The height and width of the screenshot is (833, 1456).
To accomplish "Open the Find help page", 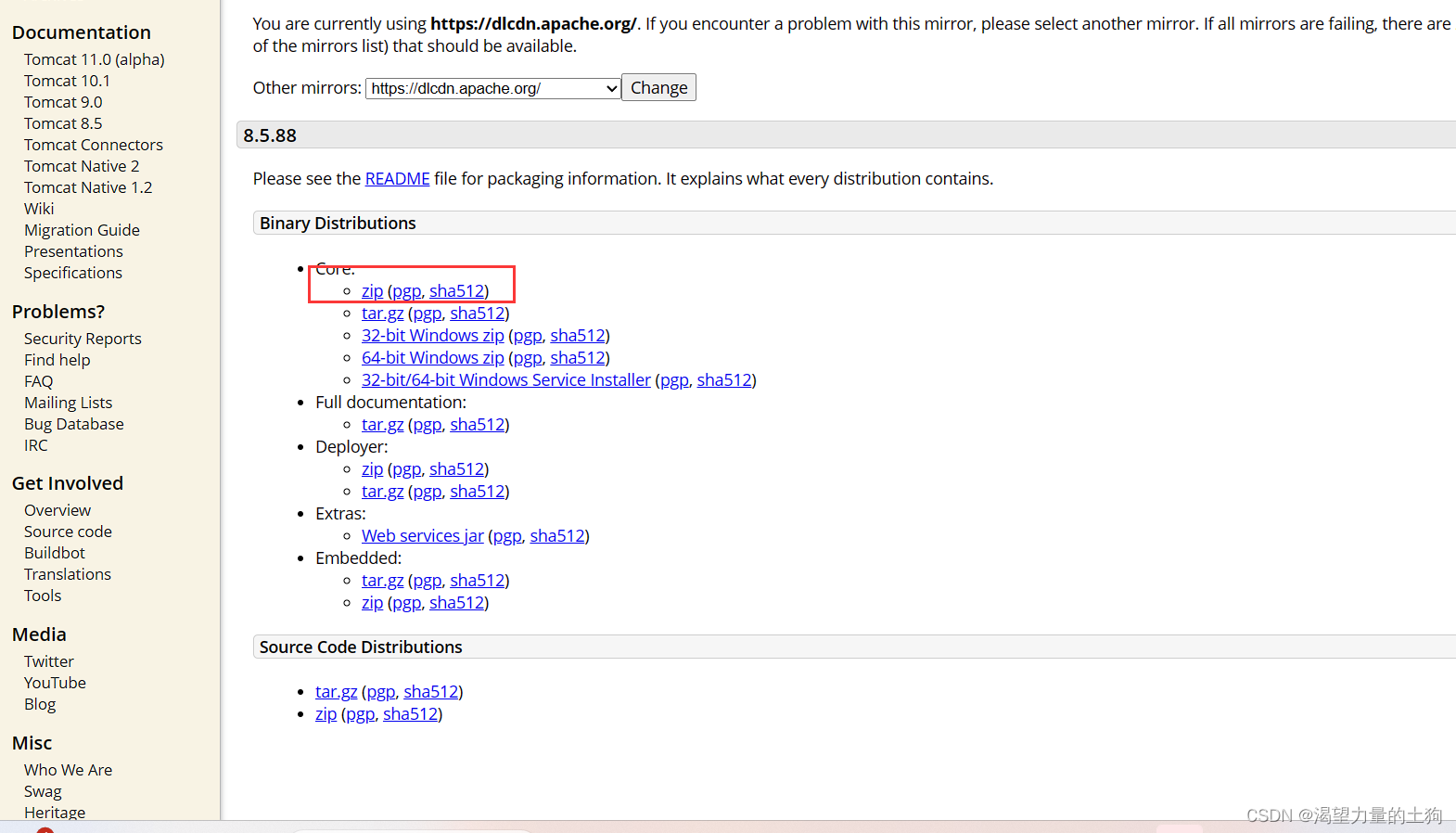I will click(x=57, y=360).
